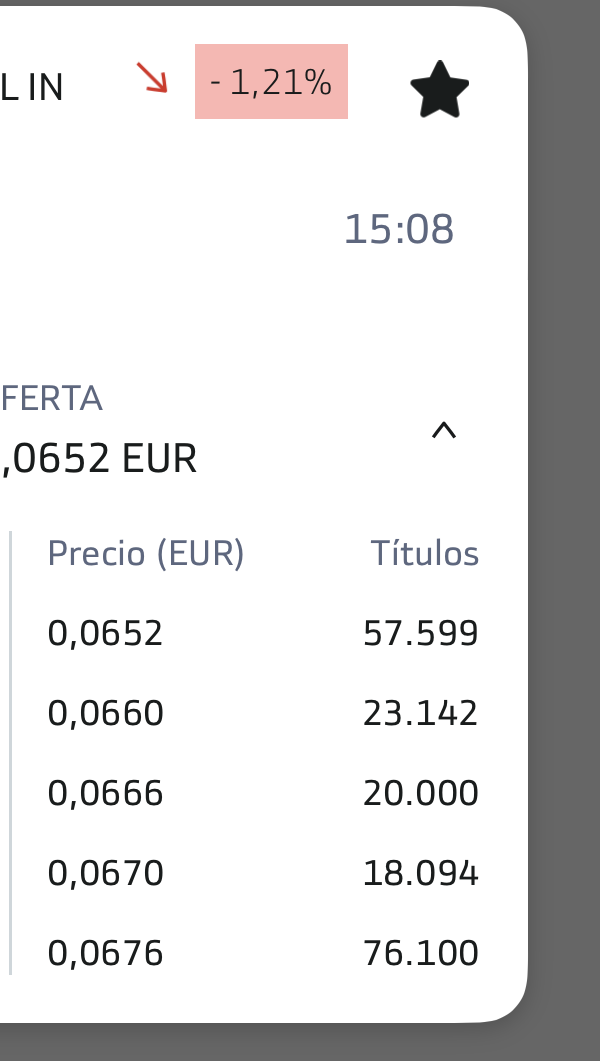600x1061 pixels.
Task: Select the 0,0660 price row
Action: pyautogui.click(x=105, y=713)
